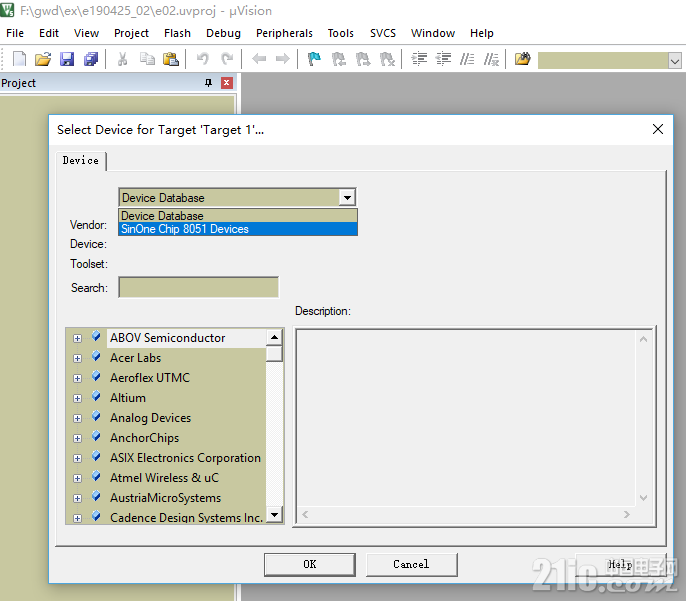686x601 pixels.
Task: Expand the Aeroflex UTMC vendor node
Action: tap(77, 378)
